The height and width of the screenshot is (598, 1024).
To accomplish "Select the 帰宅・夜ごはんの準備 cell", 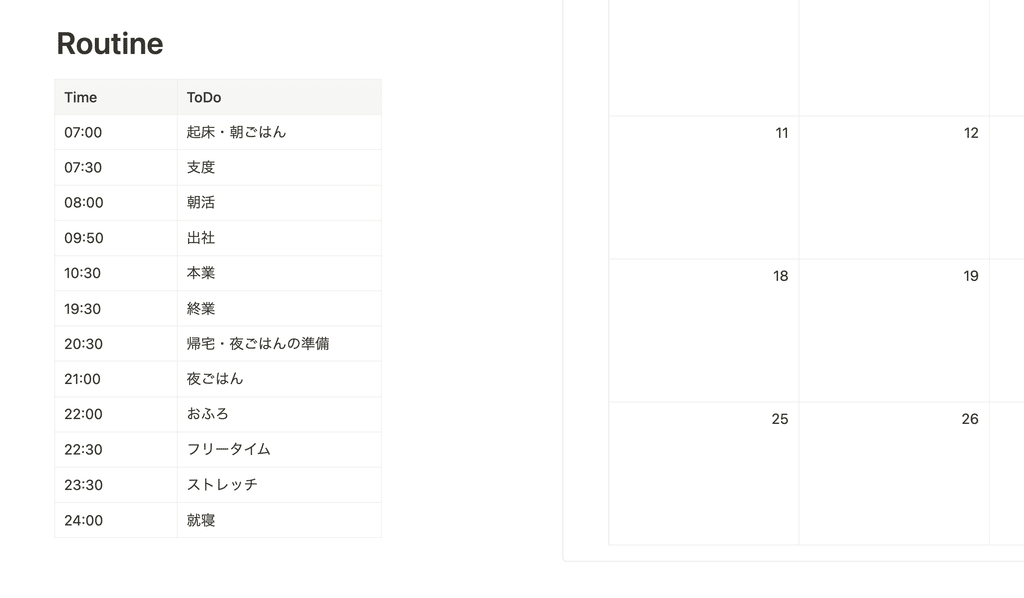I will click(279, 344).
